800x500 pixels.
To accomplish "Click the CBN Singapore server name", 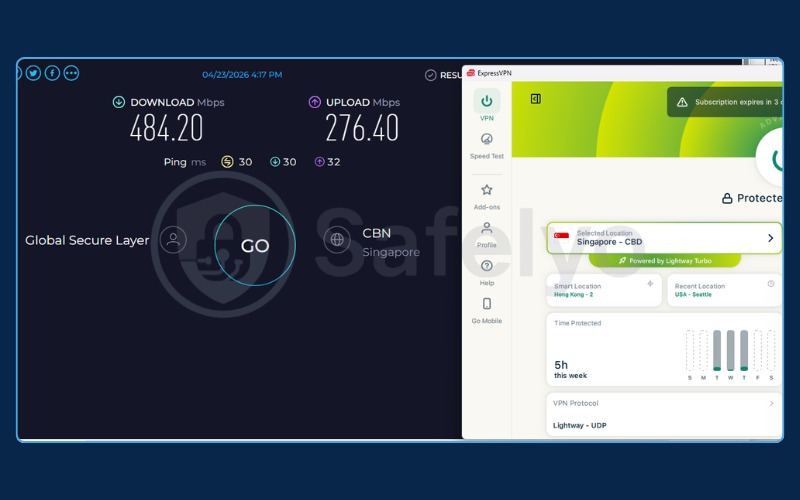I will pyautogui.click(x=391, y=242).
